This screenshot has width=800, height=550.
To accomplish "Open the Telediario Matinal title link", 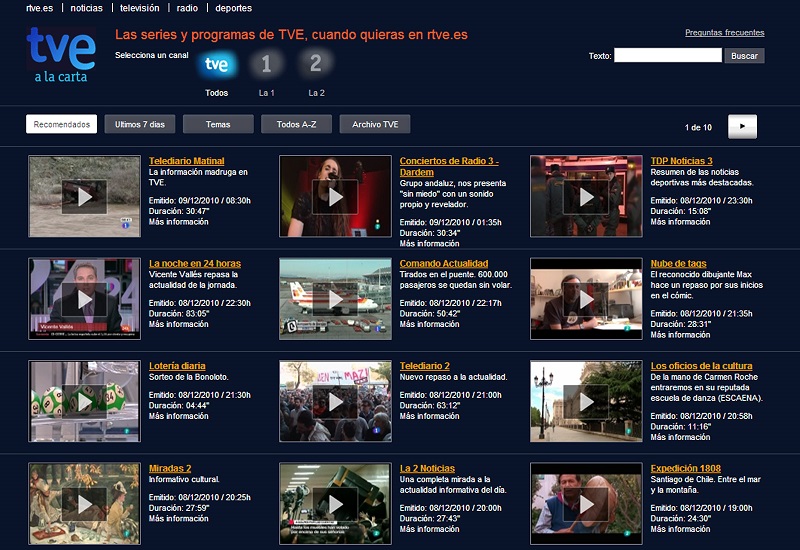I will (186, 161).
